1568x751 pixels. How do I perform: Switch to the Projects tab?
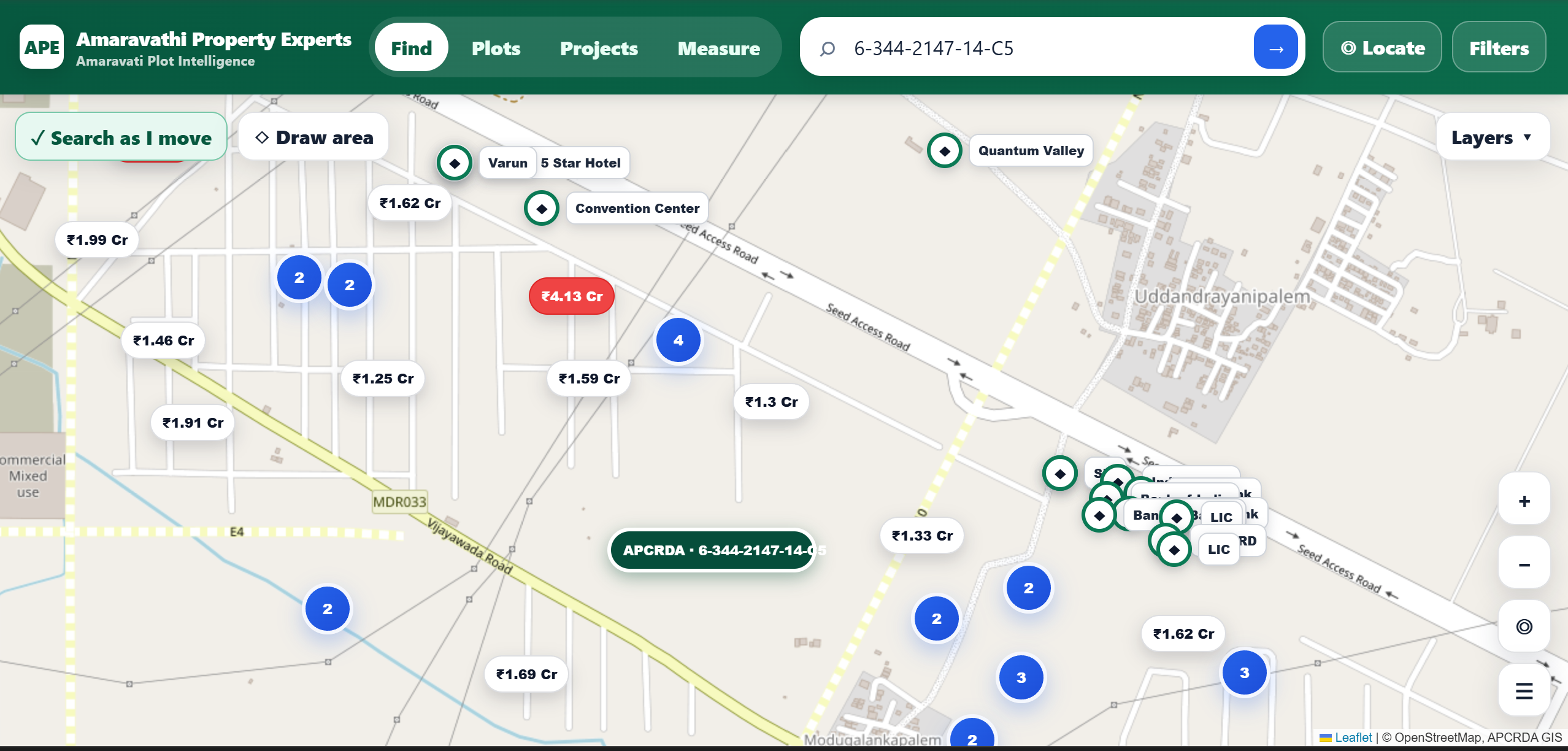coord(599,48)
